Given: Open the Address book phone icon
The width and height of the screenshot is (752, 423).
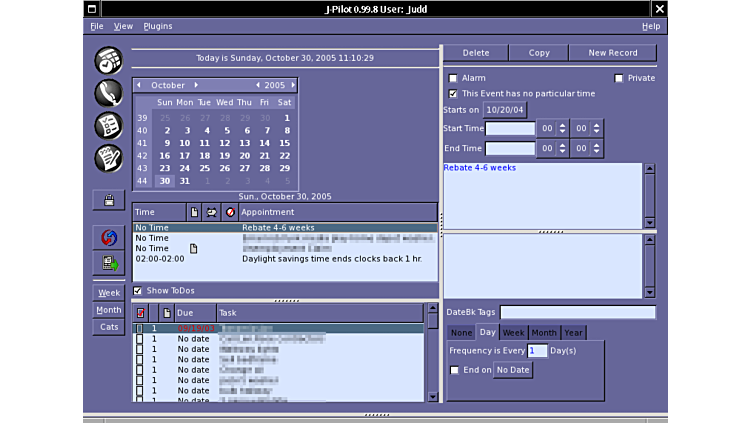Looking at the screenshot, I should (108, 93).
